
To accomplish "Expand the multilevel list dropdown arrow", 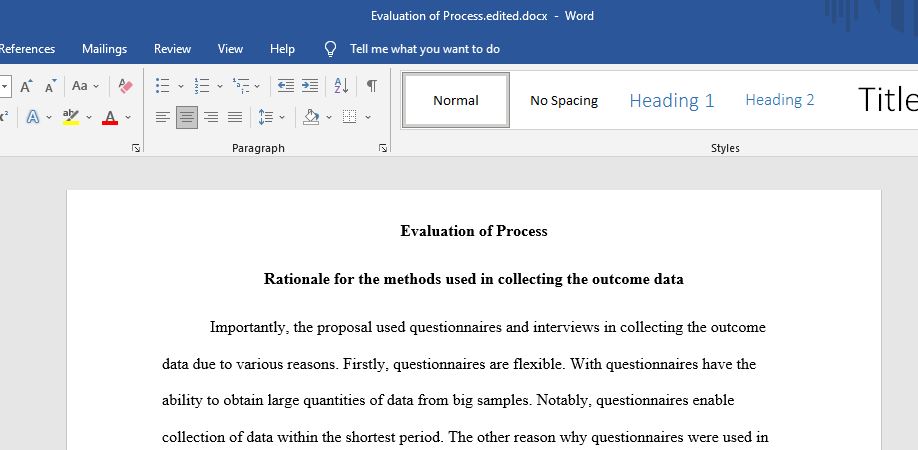I will 257,87.
